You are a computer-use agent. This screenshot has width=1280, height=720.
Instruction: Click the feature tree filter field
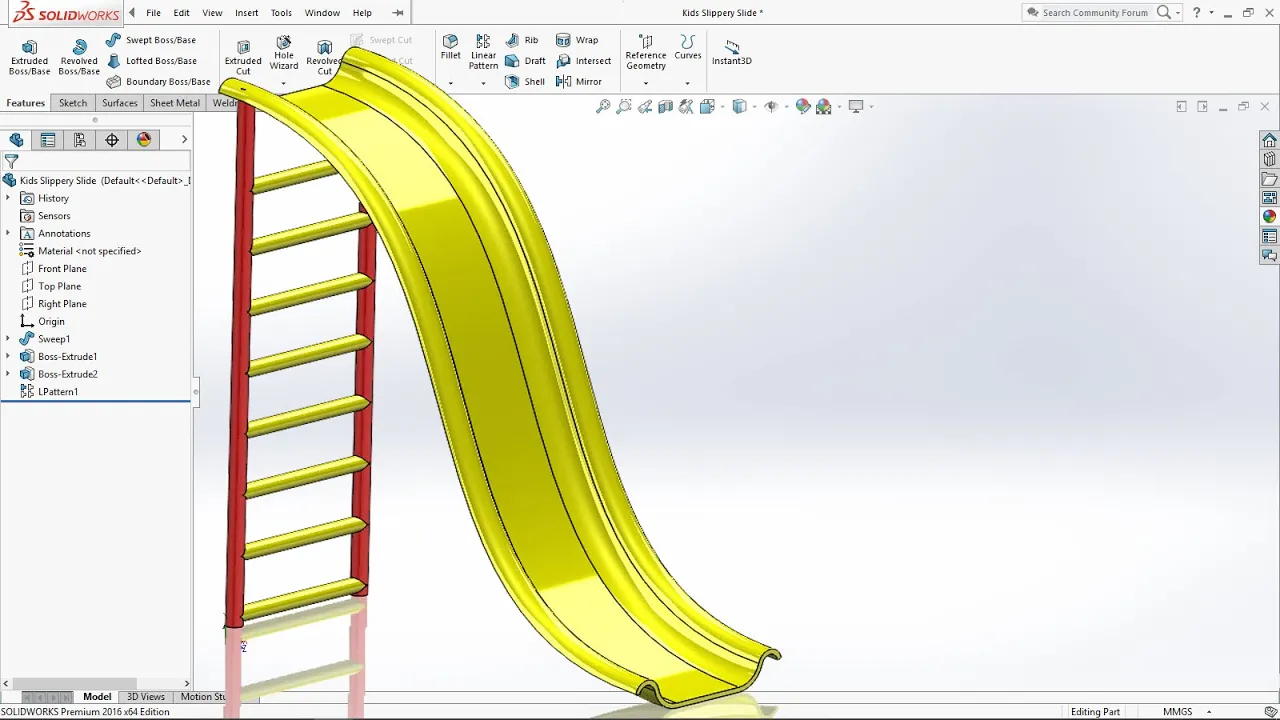pyautogui.click(x=96, y=161)
